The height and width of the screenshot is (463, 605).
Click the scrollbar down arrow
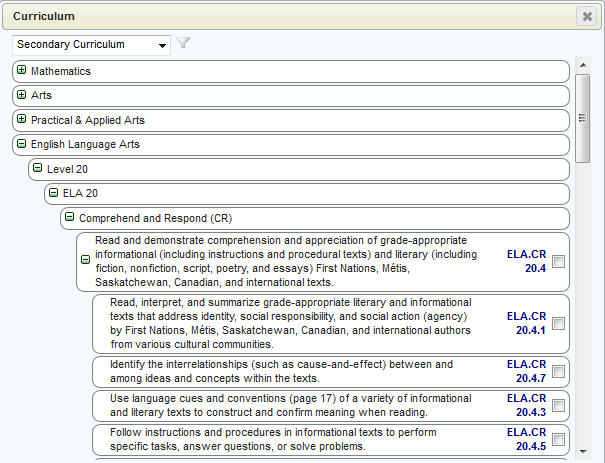(584, 454)
